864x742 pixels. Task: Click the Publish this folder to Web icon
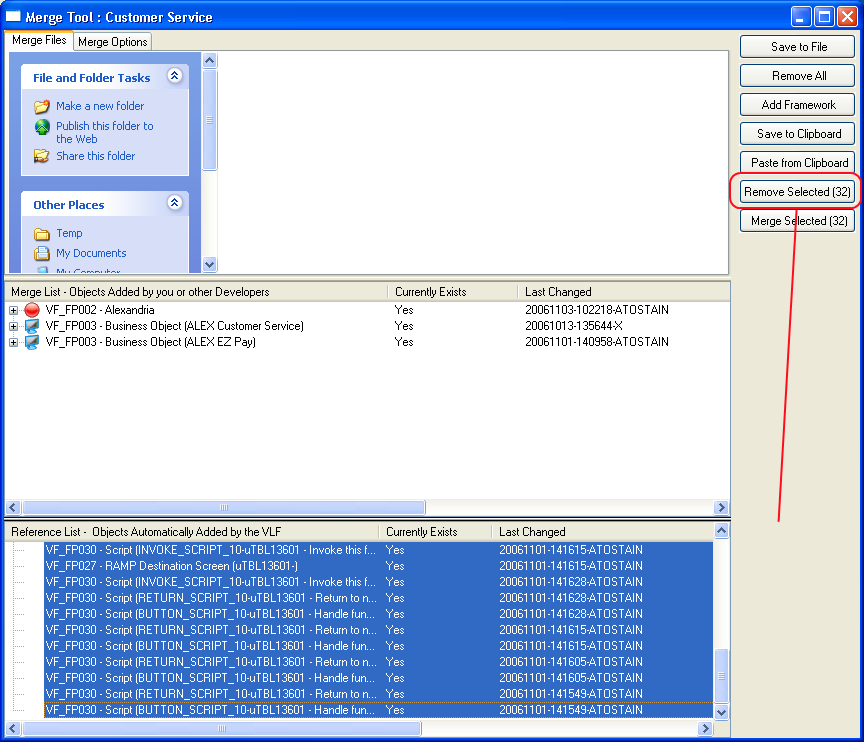[x=42, y=127]
